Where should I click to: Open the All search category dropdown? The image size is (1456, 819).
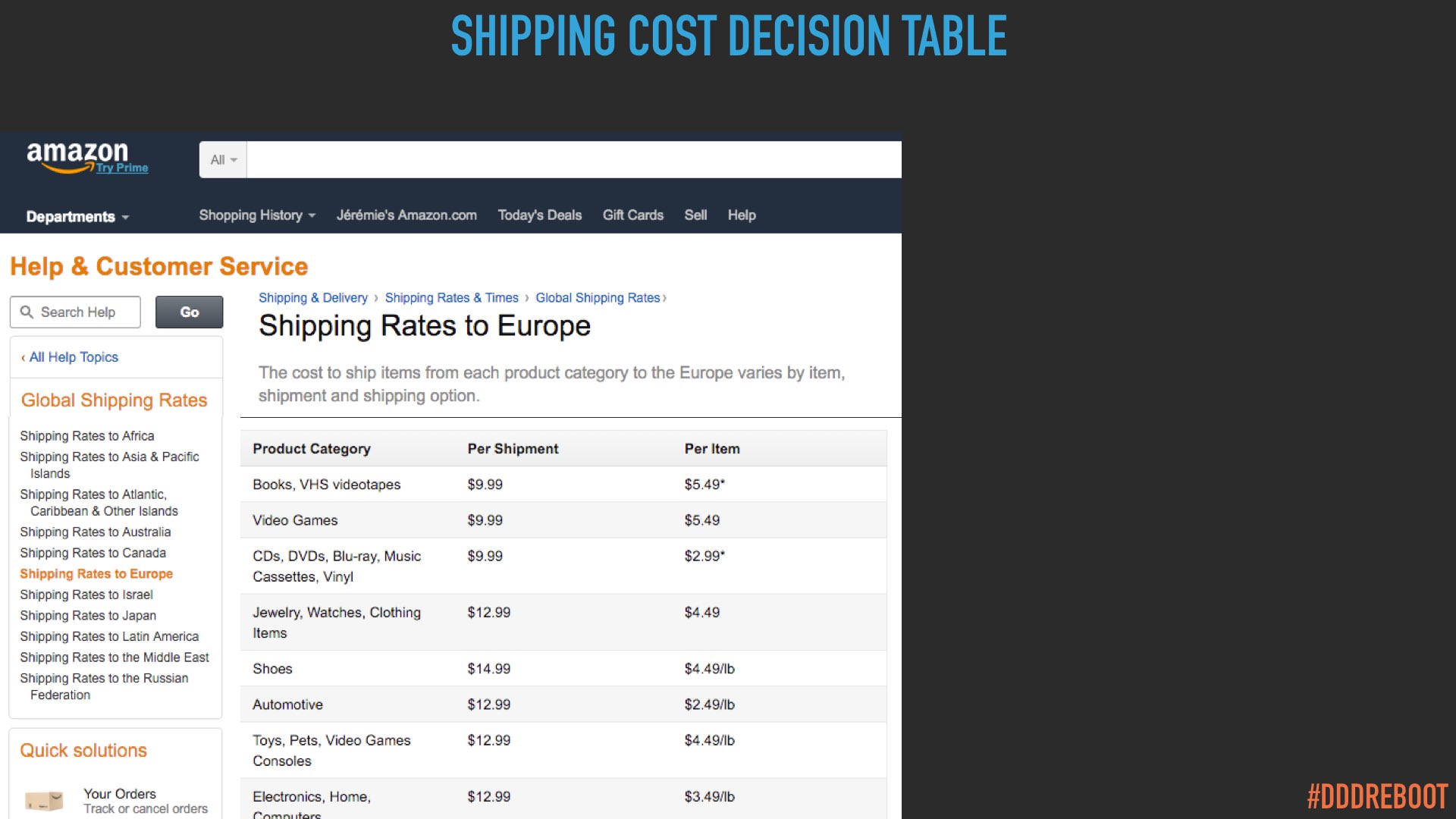(x=223, y=160)
